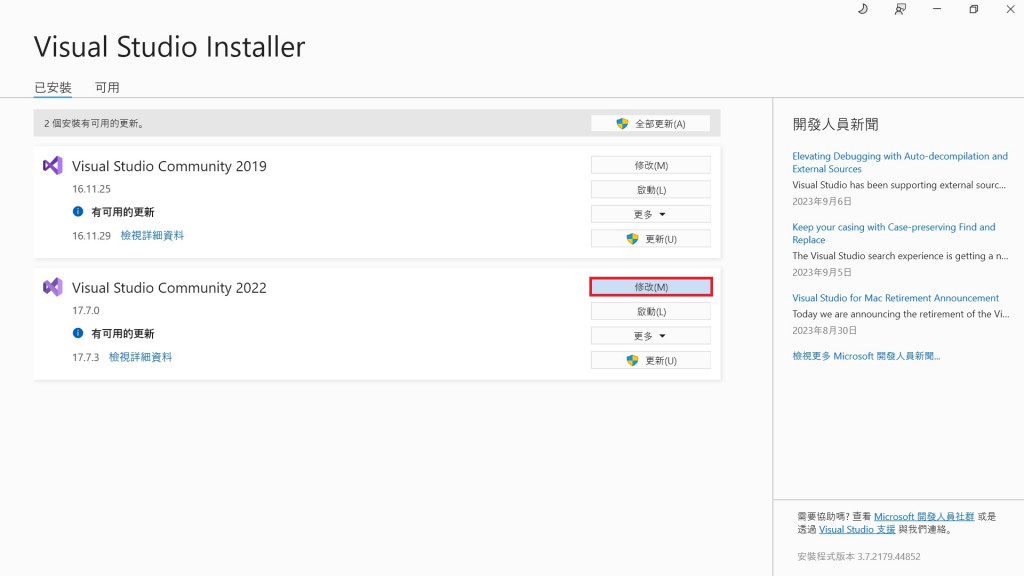Open Elevating Debugging with Auto-decompilation news link
The height and width of the screenshot is (576, 1024).
coord(899,163)
